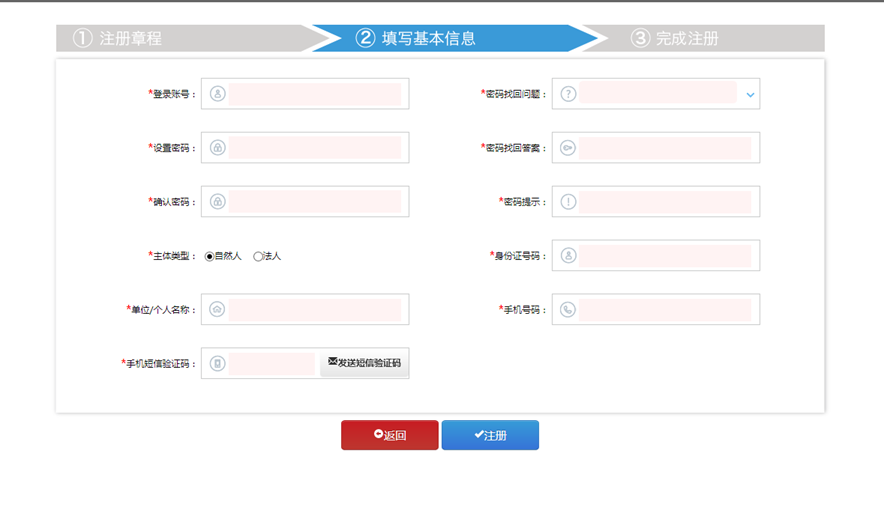The image size is (884, 528).
Task: Focus the 登录账号 input field
Action: coord(314,94)
